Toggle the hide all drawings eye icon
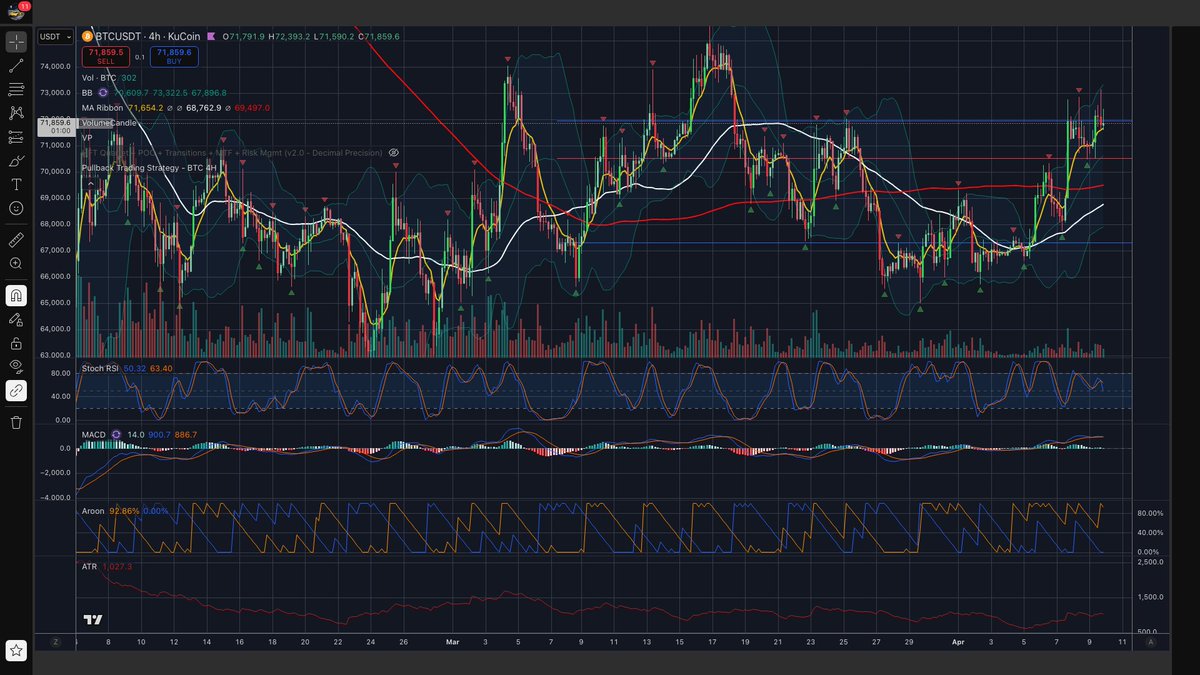The height and width of the screenshot is (675, 1200). 16,366
